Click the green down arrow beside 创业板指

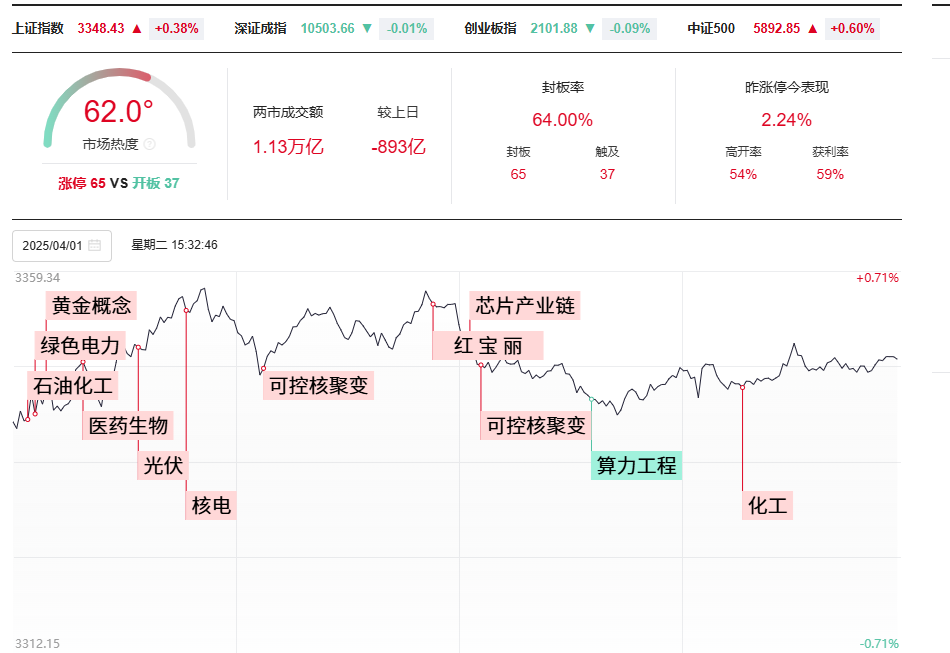click(590, 28)
